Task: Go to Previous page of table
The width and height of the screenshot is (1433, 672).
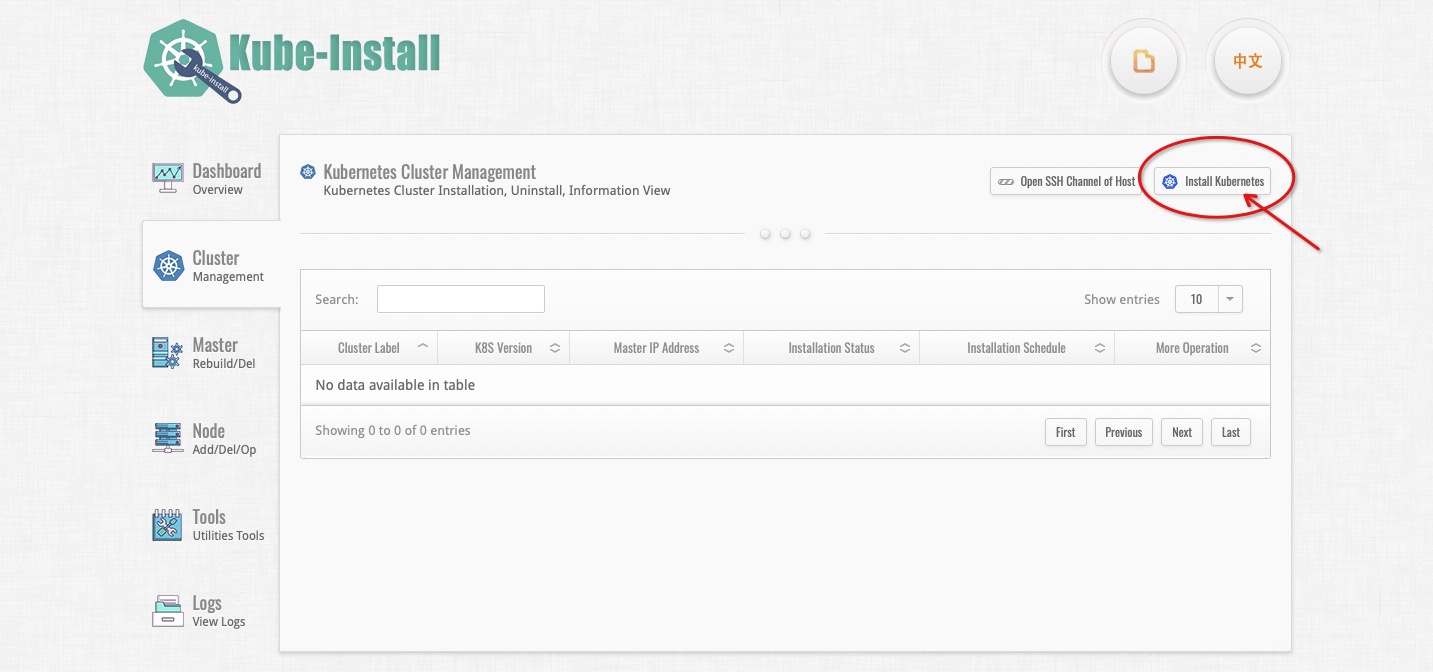Action: pos(1124,432)
